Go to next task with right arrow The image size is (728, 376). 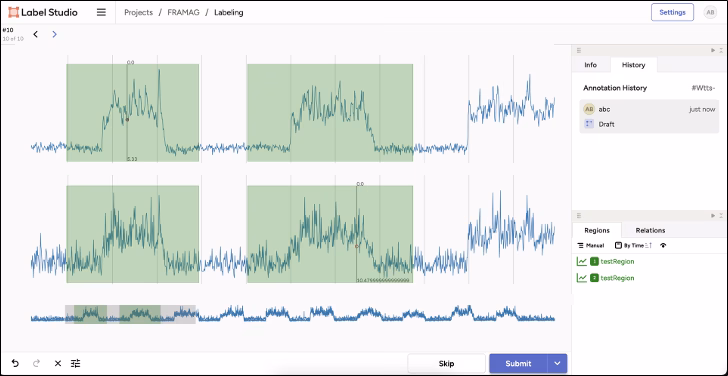(x=54, y=34)
